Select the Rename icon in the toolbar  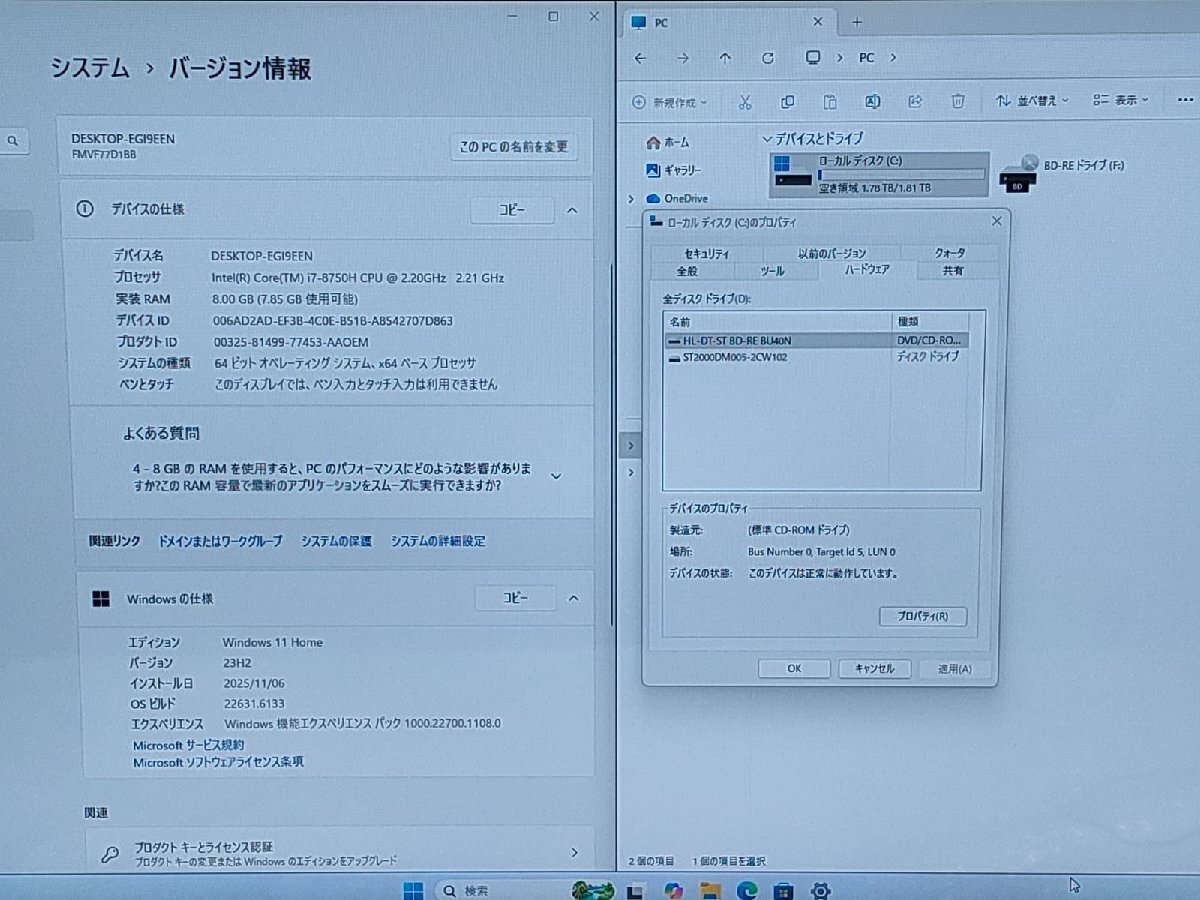(x=872, y=101)
